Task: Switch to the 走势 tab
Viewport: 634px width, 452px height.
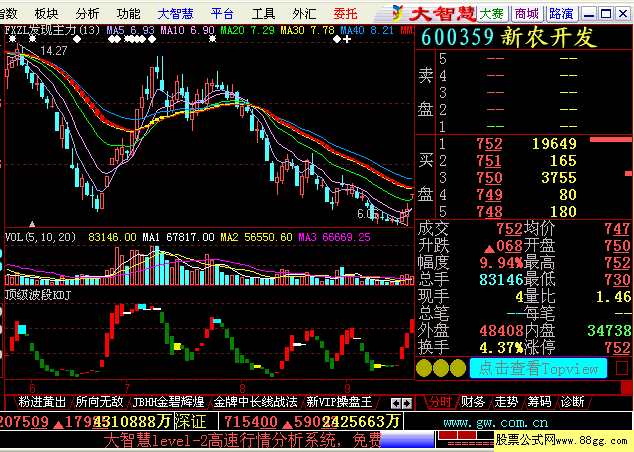Action: coord(506,402)
